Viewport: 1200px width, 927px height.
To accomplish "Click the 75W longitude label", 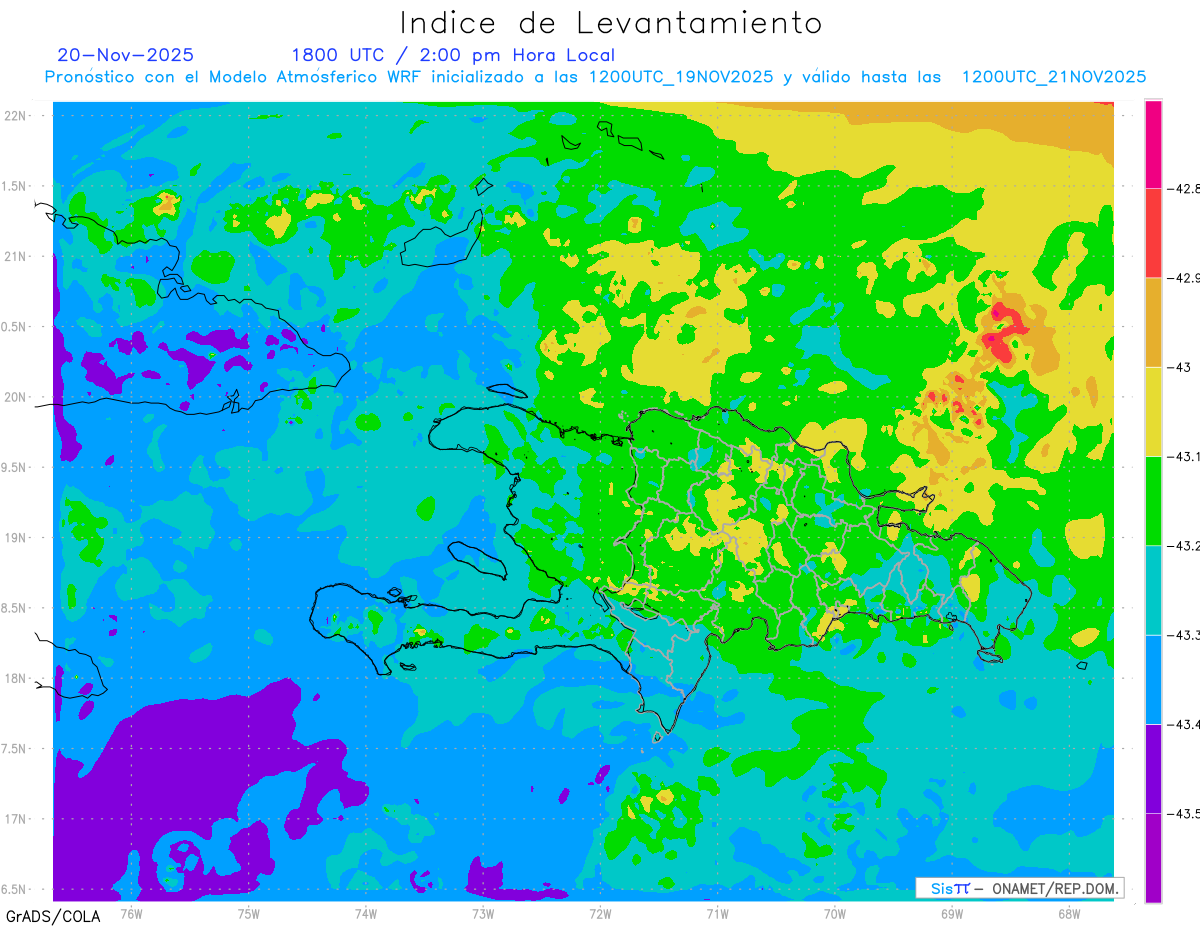I will pos(248,913).
